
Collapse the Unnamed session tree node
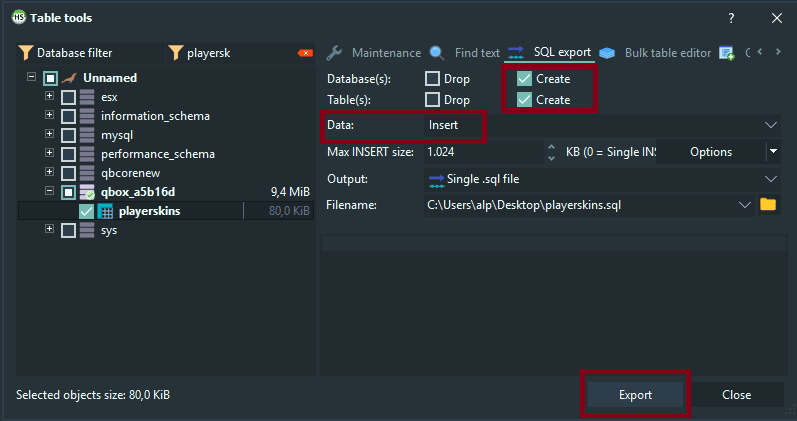(x=32, y=77)
